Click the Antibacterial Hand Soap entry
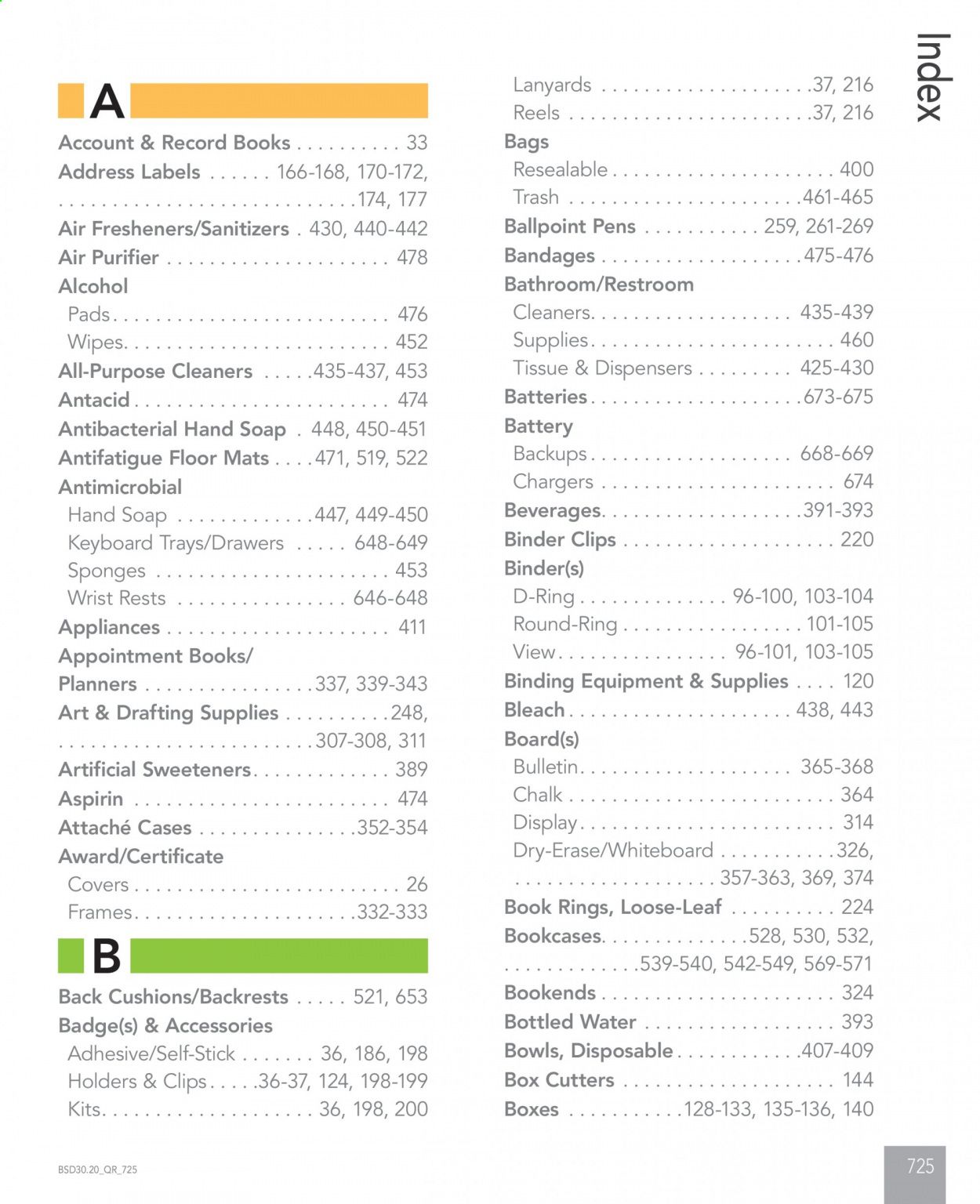Viewport: 980px width, 1204px height. (243, 429)
